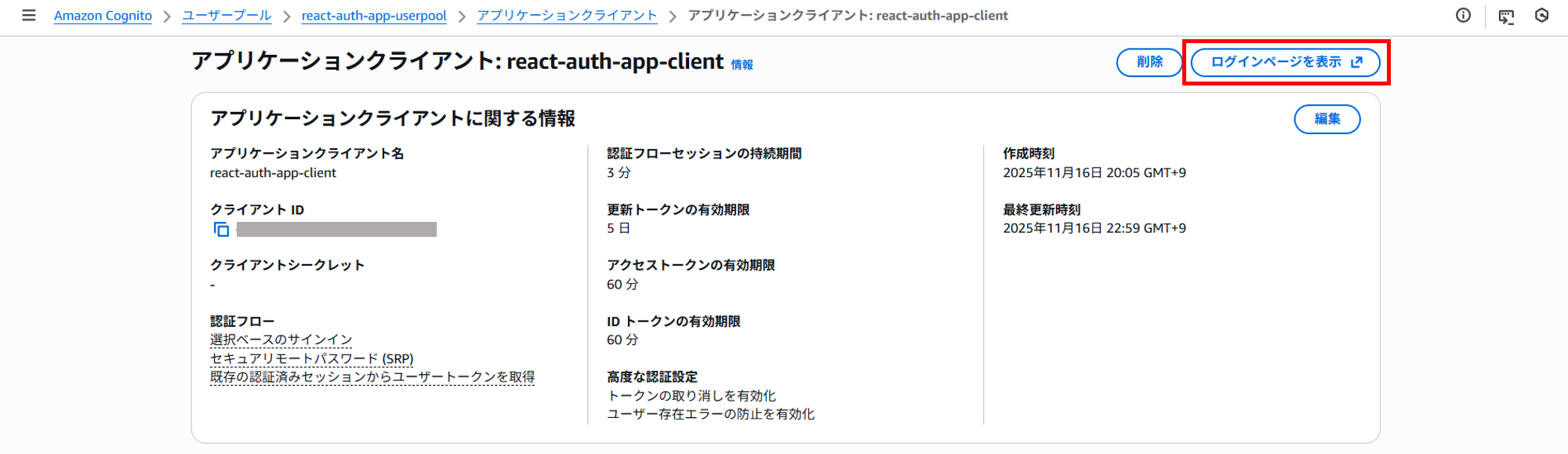Image resolution: width=1568 pixels, height=454 pixels.
Task: Click the info circle icon in top bar
Action: tap(1463, 16)
